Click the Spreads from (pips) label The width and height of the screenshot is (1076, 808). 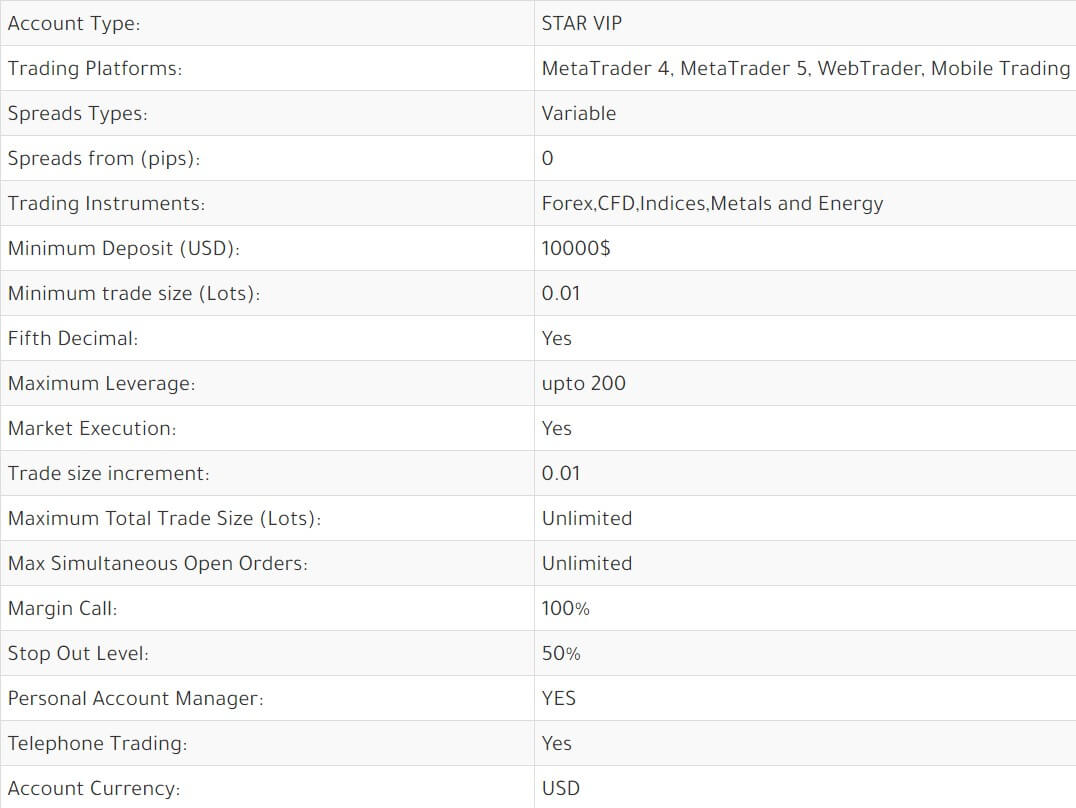[x=104, y=159]
